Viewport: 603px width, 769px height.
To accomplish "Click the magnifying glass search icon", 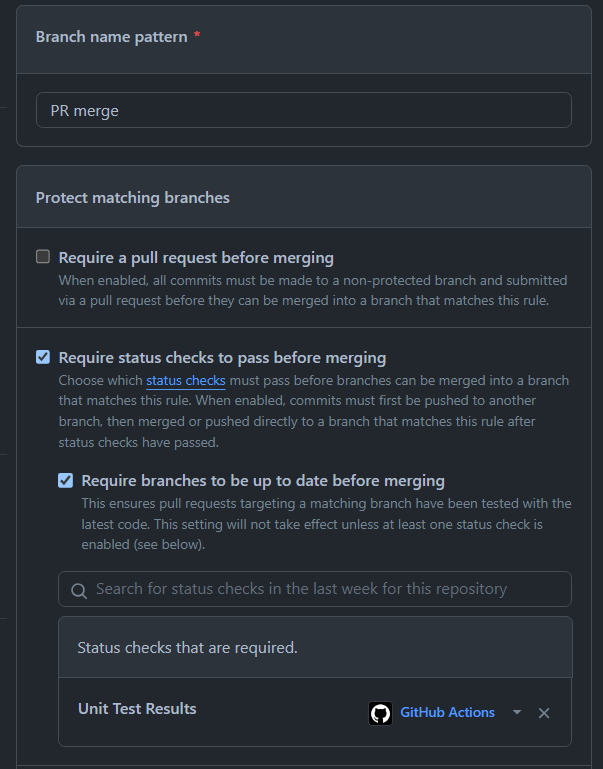I will point(79,590).
